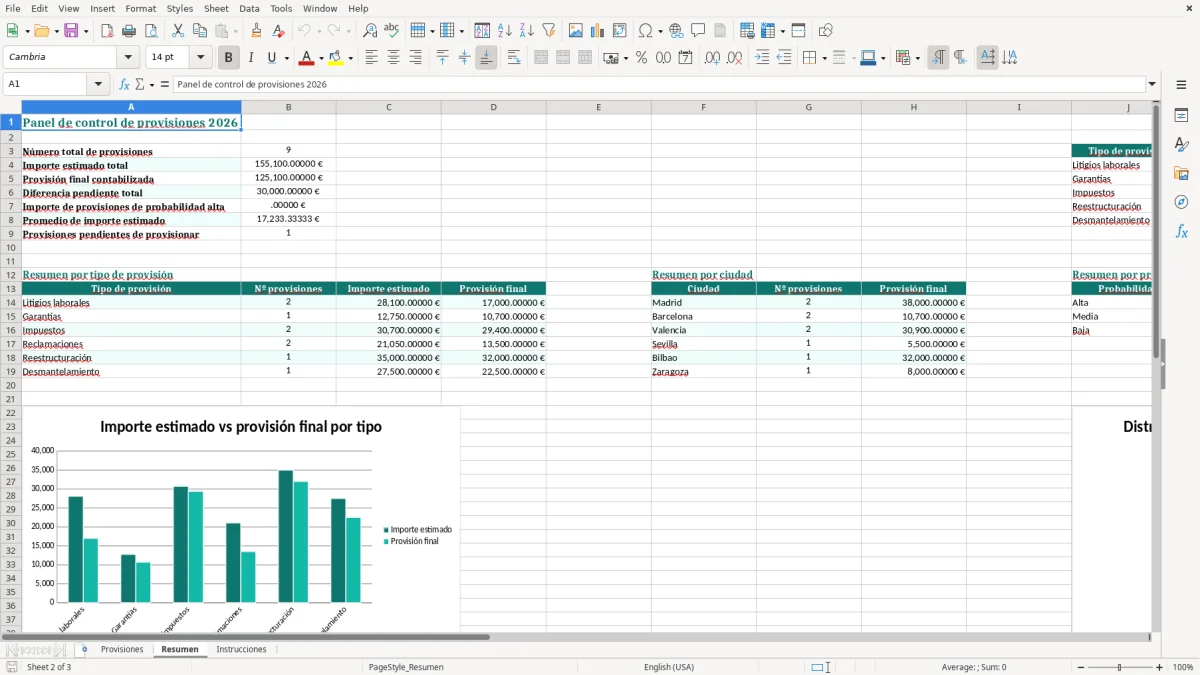Click the Export as PDF icon
This screenshot has height=675, width=1200.
point(107,31)
